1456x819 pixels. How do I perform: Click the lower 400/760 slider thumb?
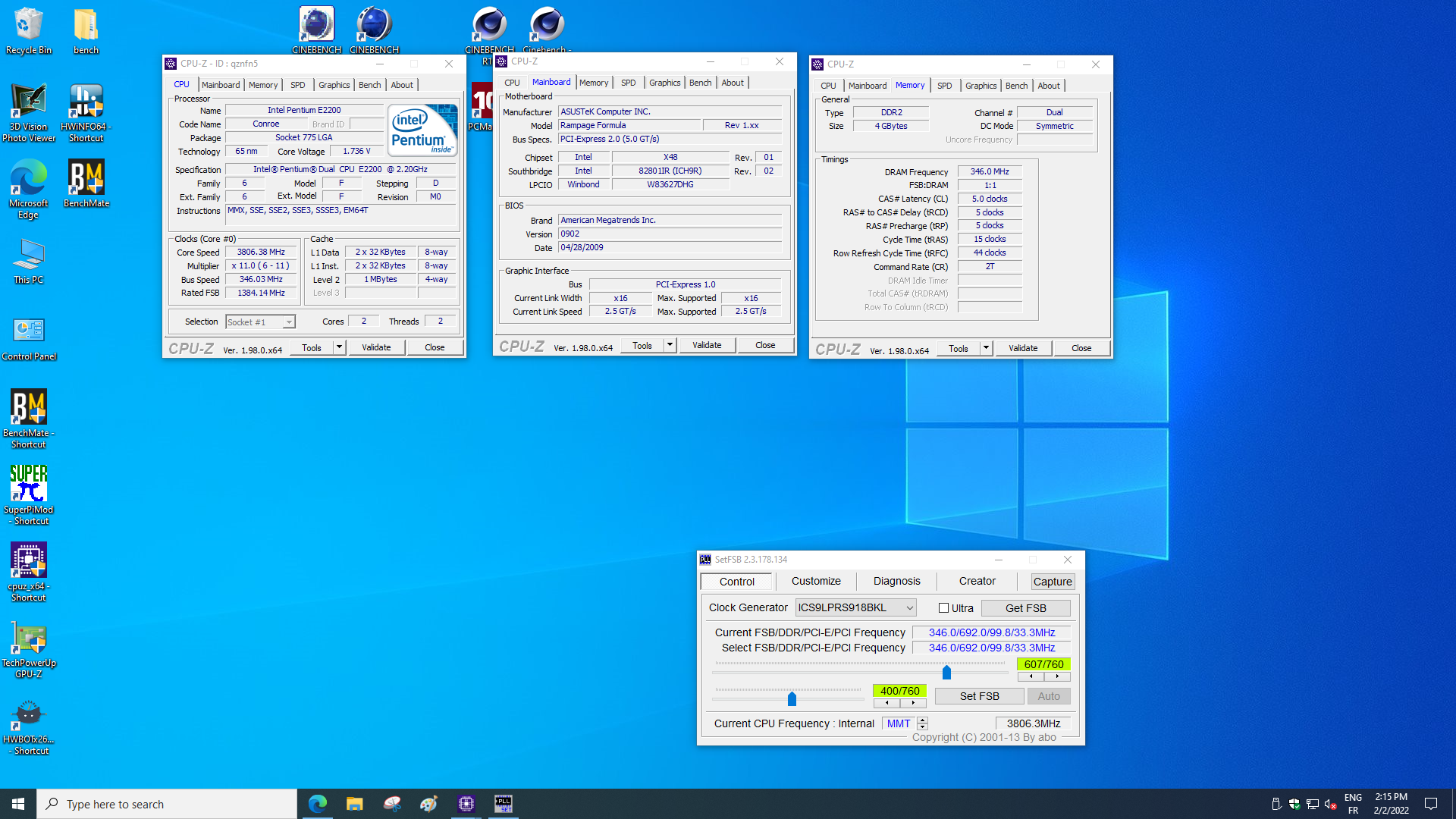pos(792,698)
